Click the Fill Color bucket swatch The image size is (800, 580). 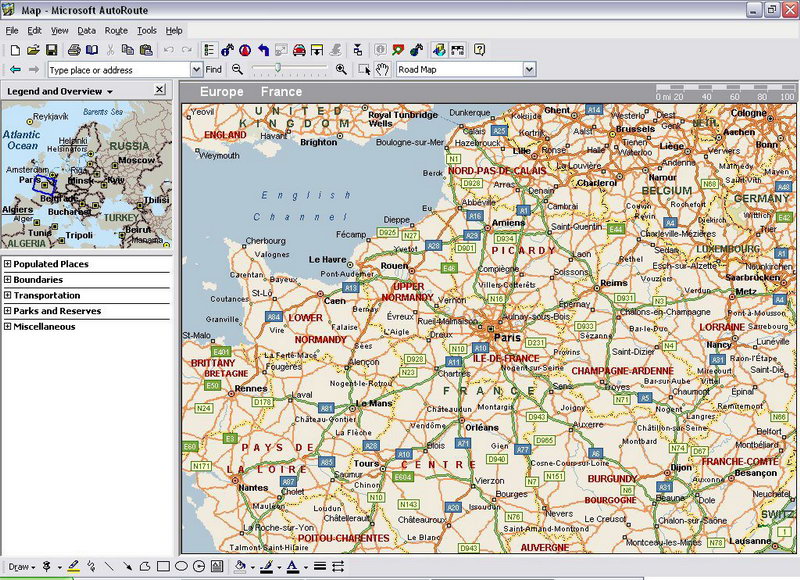point(240,566)
